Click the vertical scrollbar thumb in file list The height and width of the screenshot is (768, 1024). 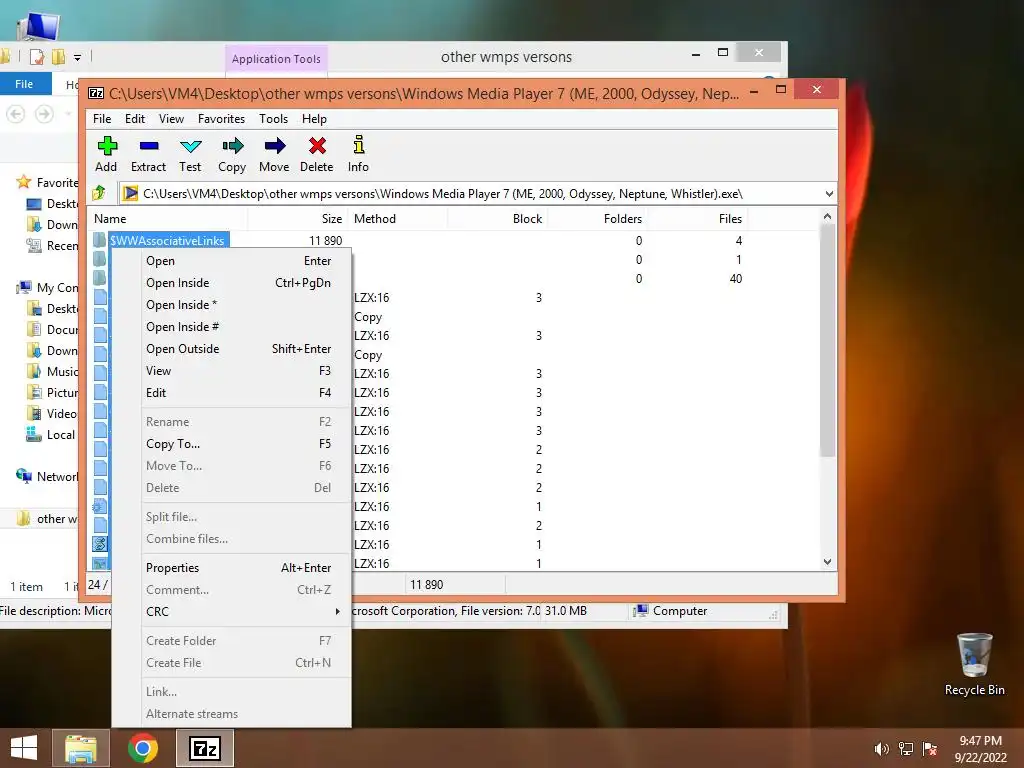[x=827, y=340]
